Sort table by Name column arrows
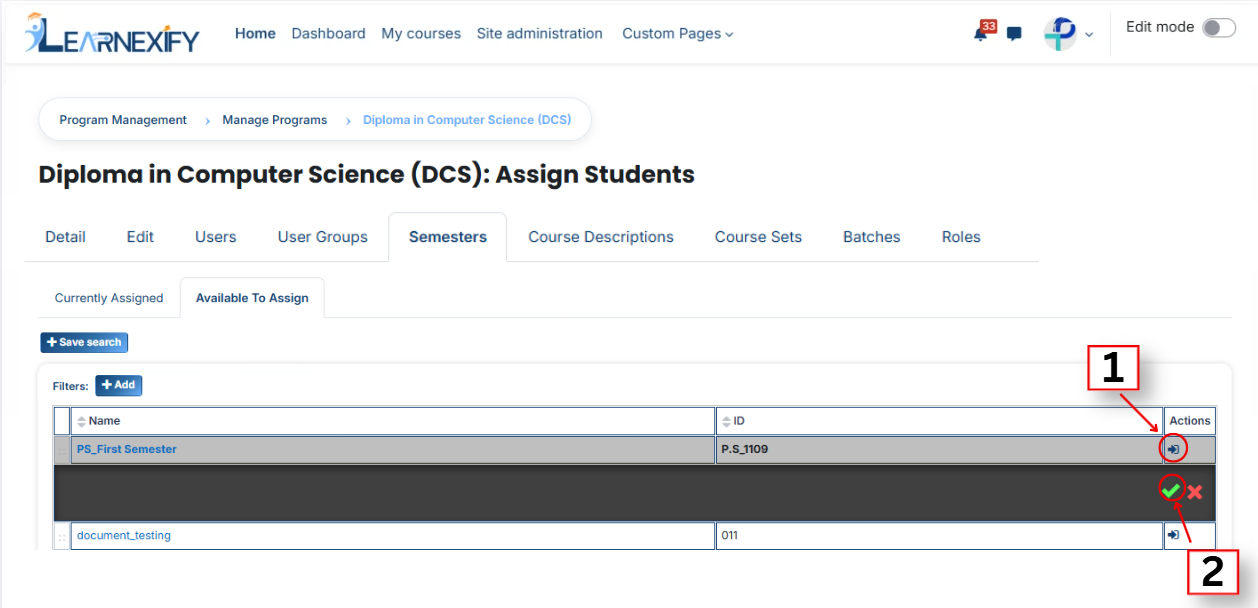The width and height of the screenshot is (1258, 608). click(82, 421)
